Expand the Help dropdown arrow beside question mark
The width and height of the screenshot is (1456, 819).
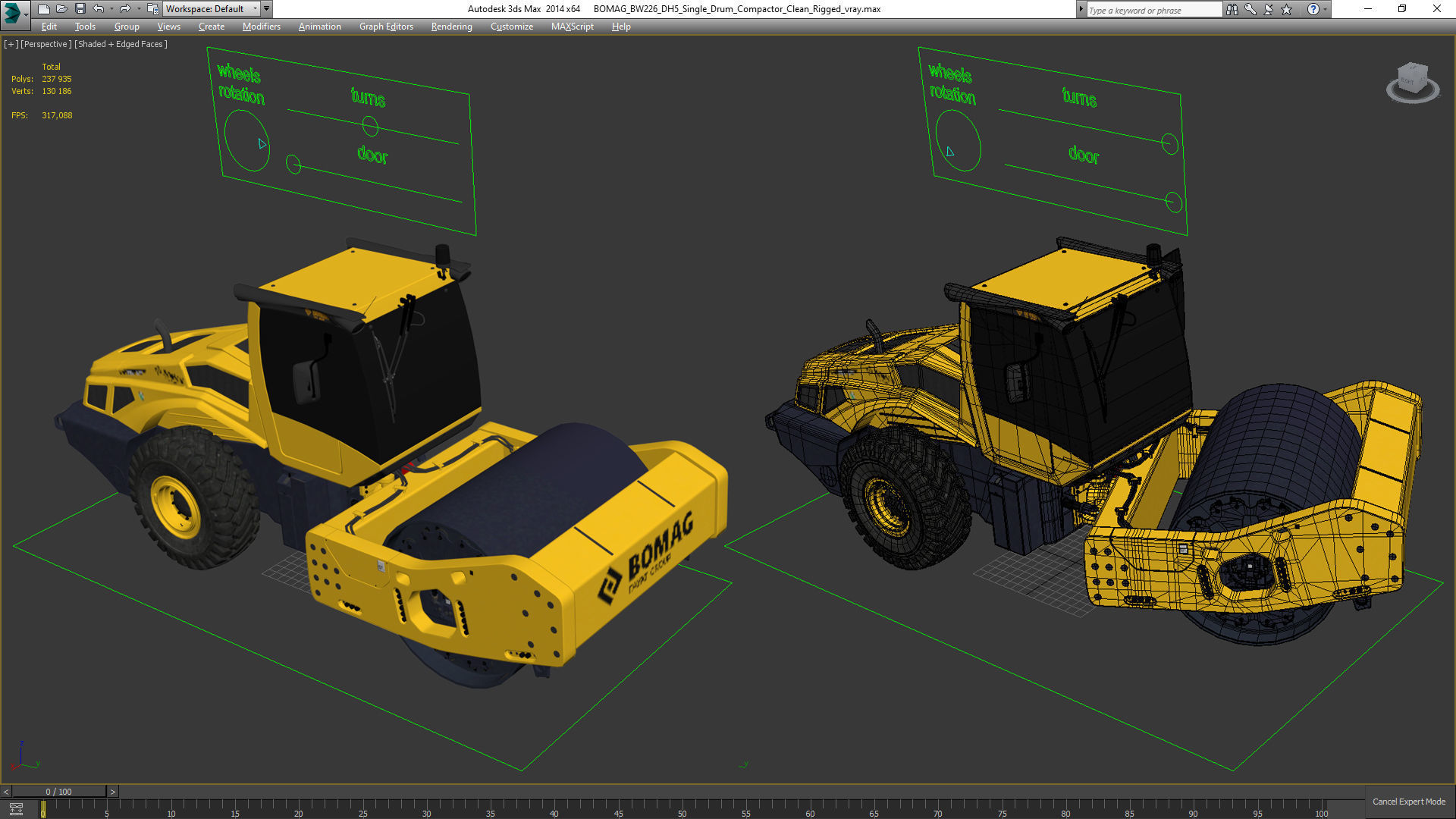[x=1326, y=9]
